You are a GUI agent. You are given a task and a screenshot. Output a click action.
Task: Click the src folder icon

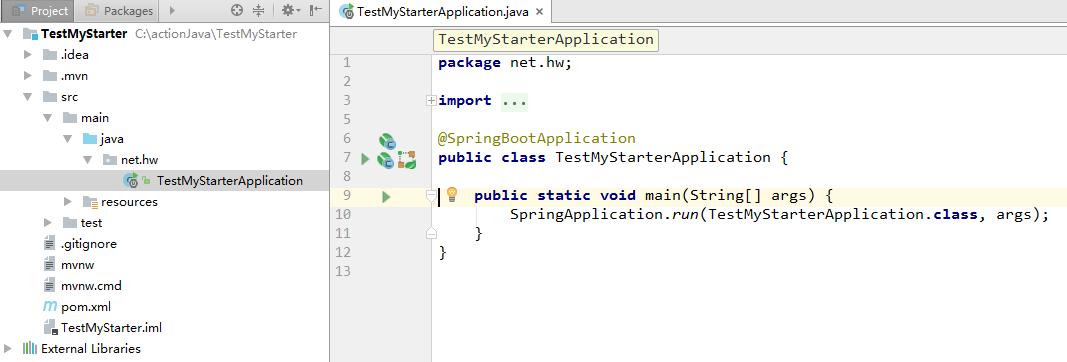pos(50,97)
